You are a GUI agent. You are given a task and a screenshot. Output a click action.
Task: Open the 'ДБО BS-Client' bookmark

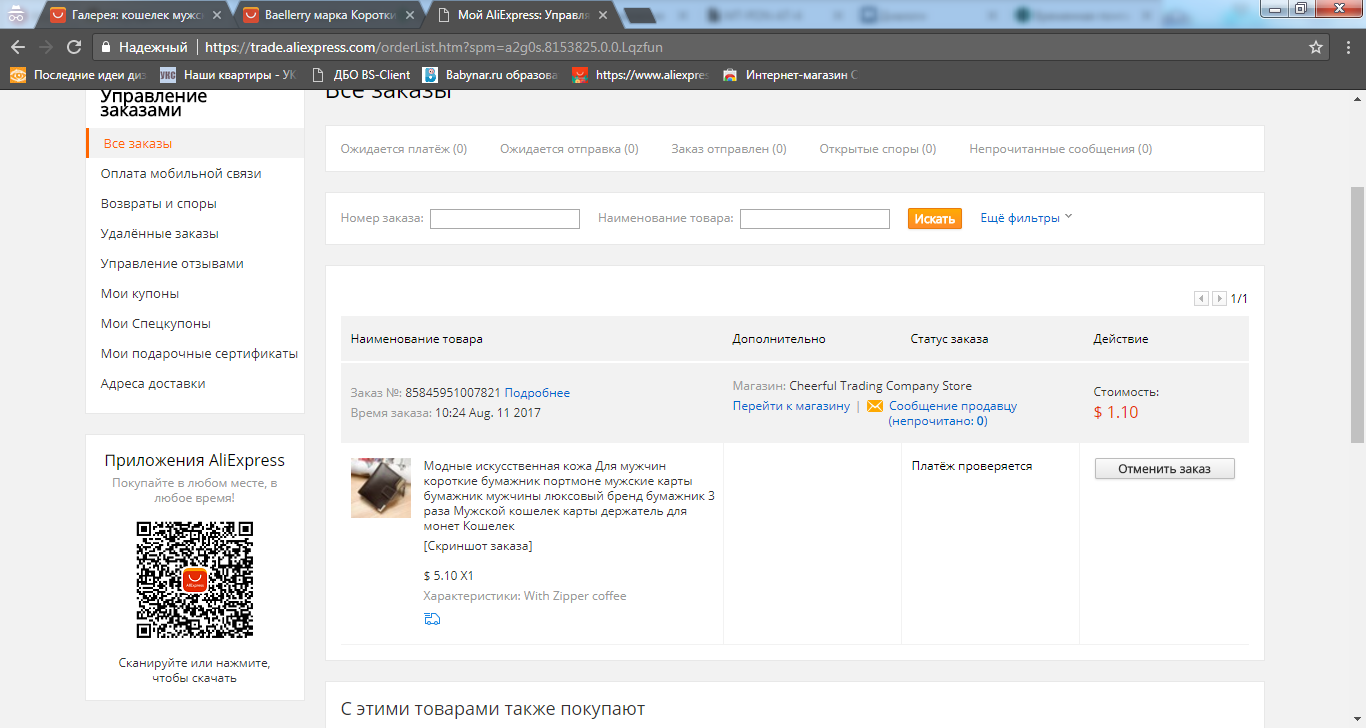[361, 75]
